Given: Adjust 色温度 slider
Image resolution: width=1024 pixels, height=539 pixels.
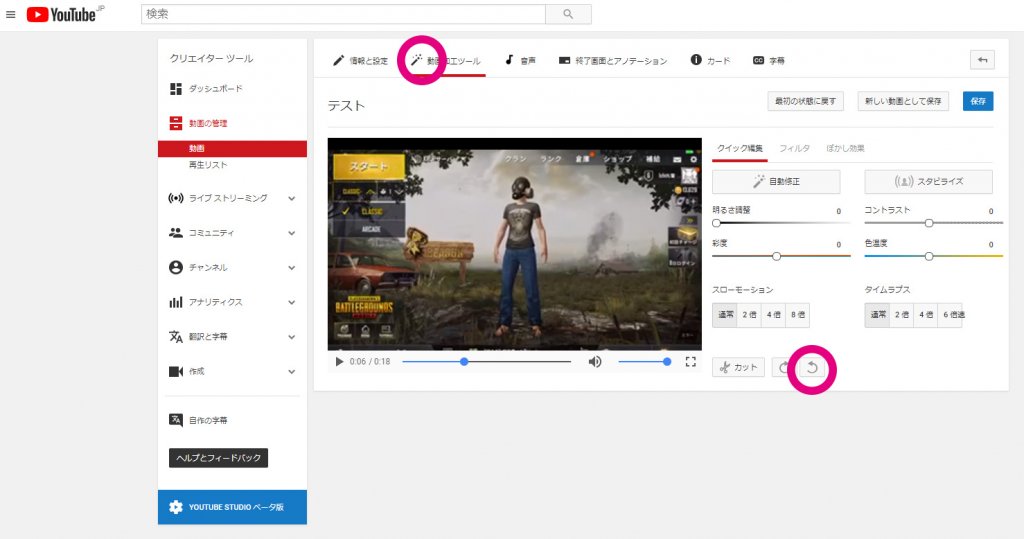Looking at the screenshot, I should pos(933,256).
